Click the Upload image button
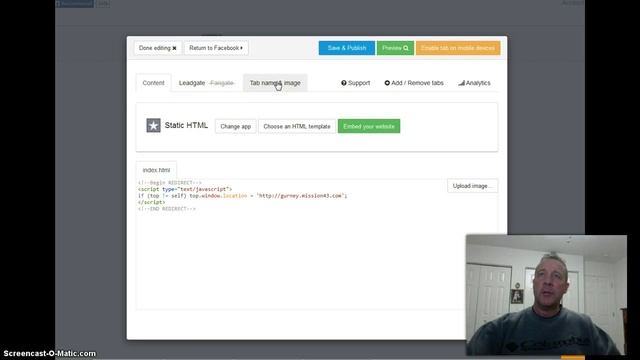Viewport: 640px width, 360px height. pos(472,186)
